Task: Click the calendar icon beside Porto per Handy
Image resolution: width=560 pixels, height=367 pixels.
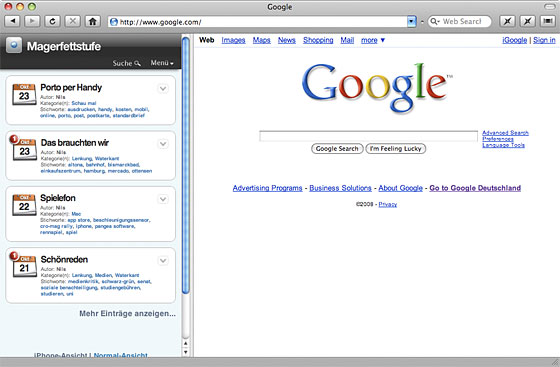Action: (24, 94)
